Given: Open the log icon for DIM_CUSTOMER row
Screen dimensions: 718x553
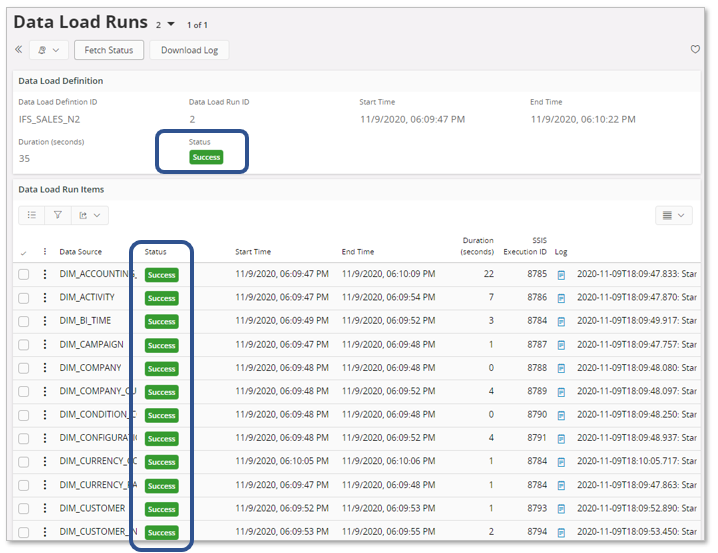Looking at the screenshot, I should tap(561, 509).
